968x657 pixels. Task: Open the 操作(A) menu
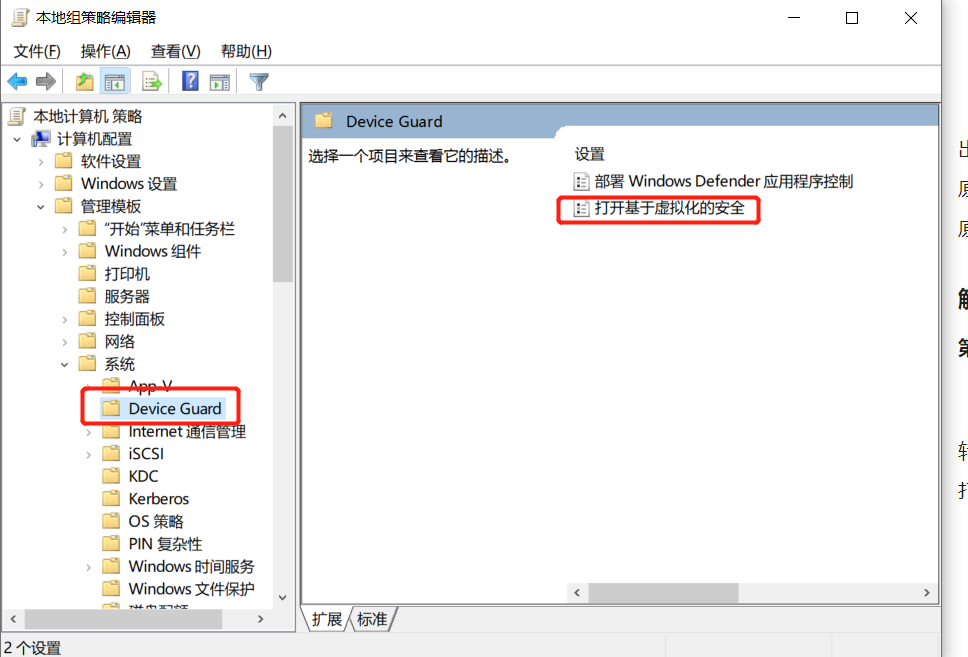(x=106, y=51)
